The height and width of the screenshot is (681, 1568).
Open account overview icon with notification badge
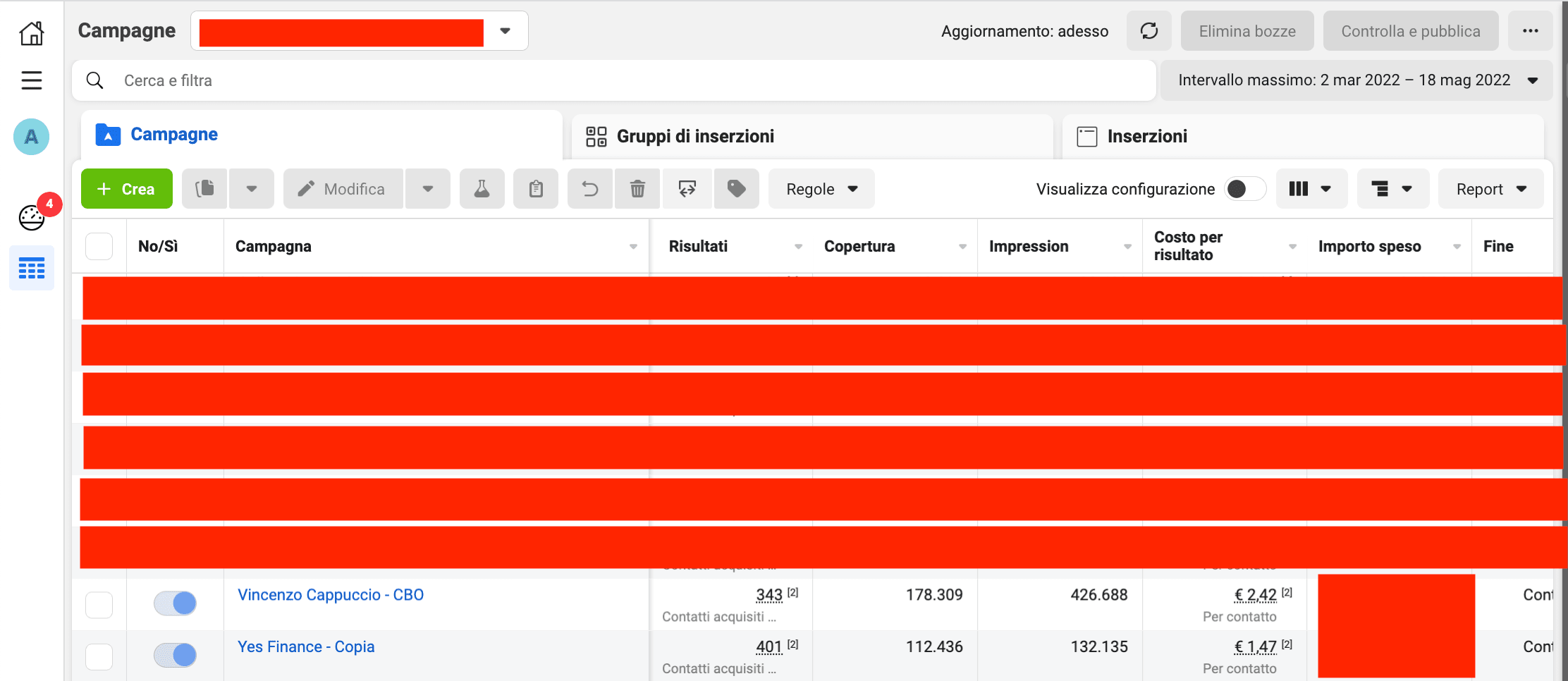click(x=32, y=217)
